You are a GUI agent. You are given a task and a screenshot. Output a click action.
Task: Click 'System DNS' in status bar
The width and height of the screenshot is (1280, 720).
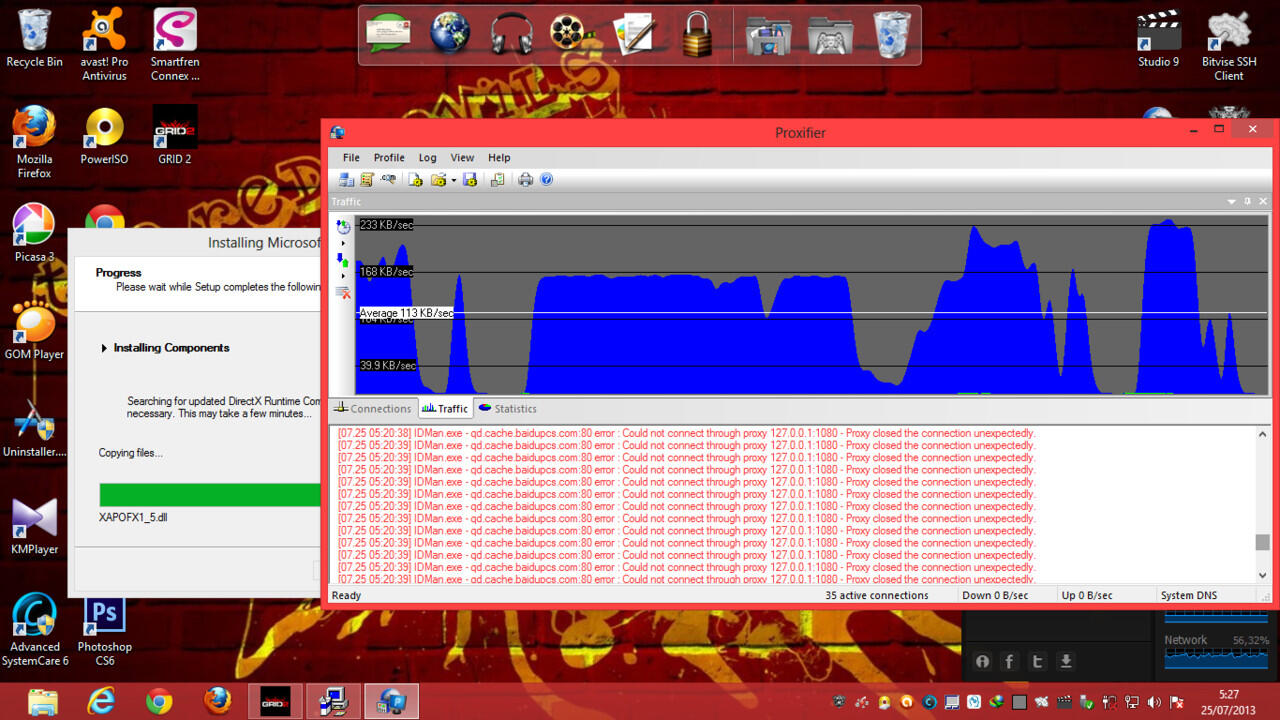click(x=1189, y=596)
